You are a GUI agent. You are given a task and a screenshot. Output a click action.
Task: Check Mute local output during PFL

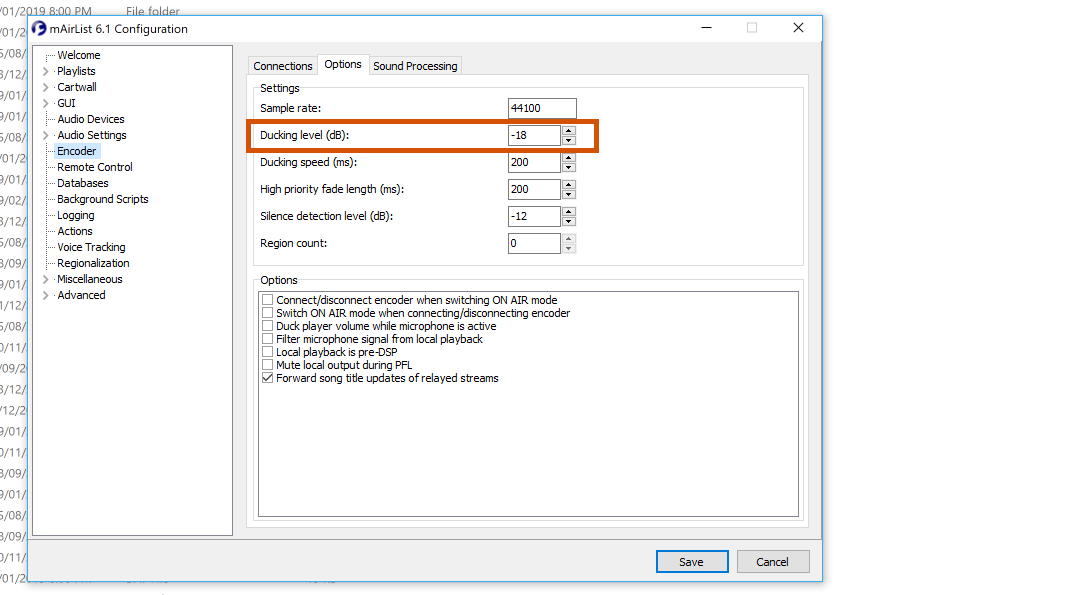click(267, 366)
